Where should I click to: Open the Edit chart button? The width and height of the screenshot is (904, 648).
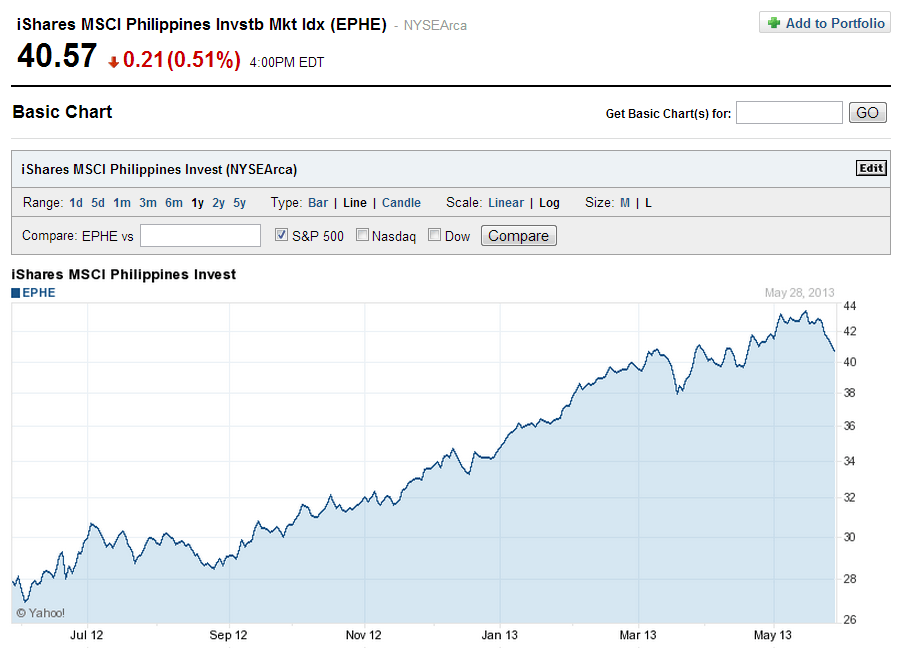pyautogui.click(x=871, y=168)
